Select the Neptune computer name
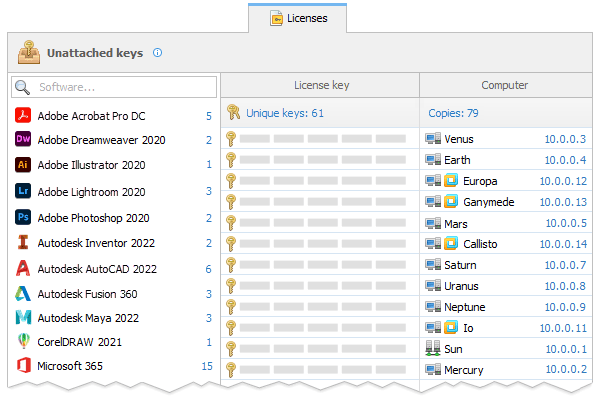The height and width of the screenshot is (400, 600). [x=465, y=307]
